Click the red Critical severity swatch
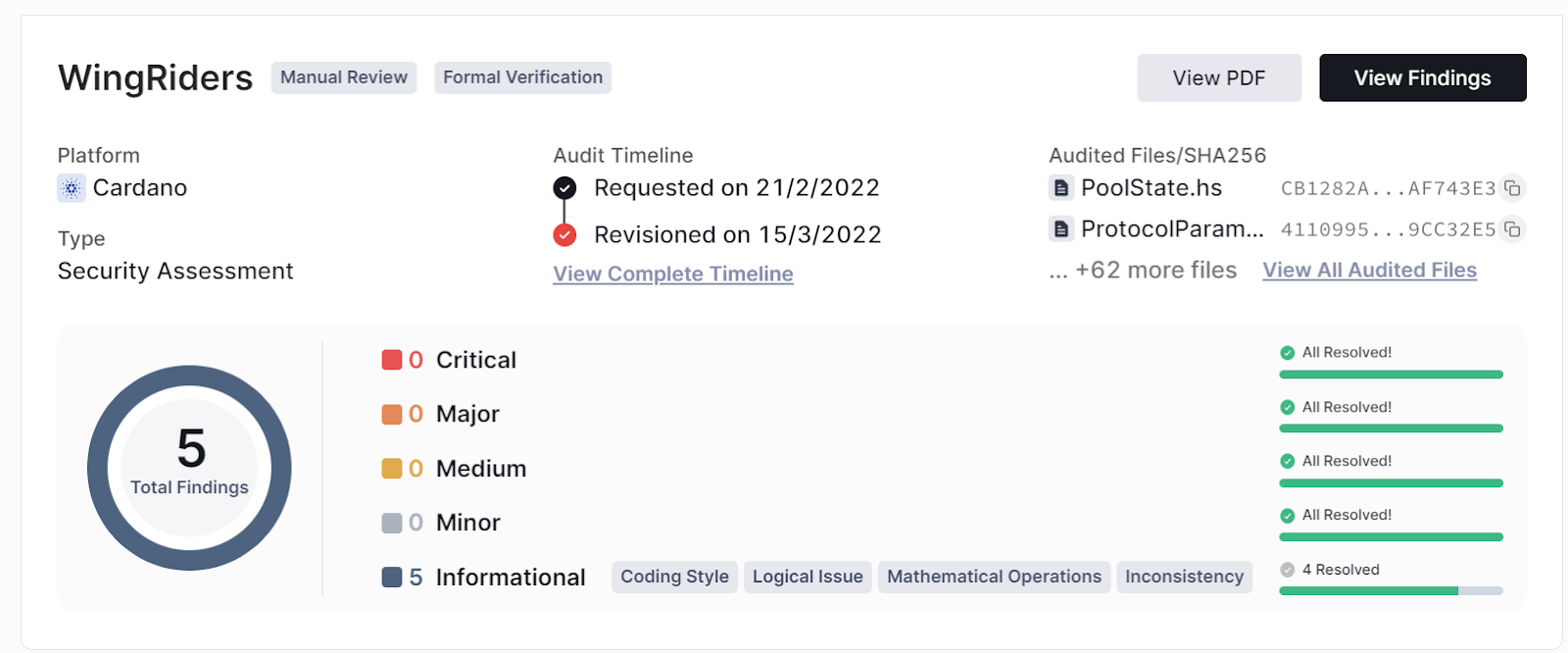The image size is (1568, 653). (392, 360)
